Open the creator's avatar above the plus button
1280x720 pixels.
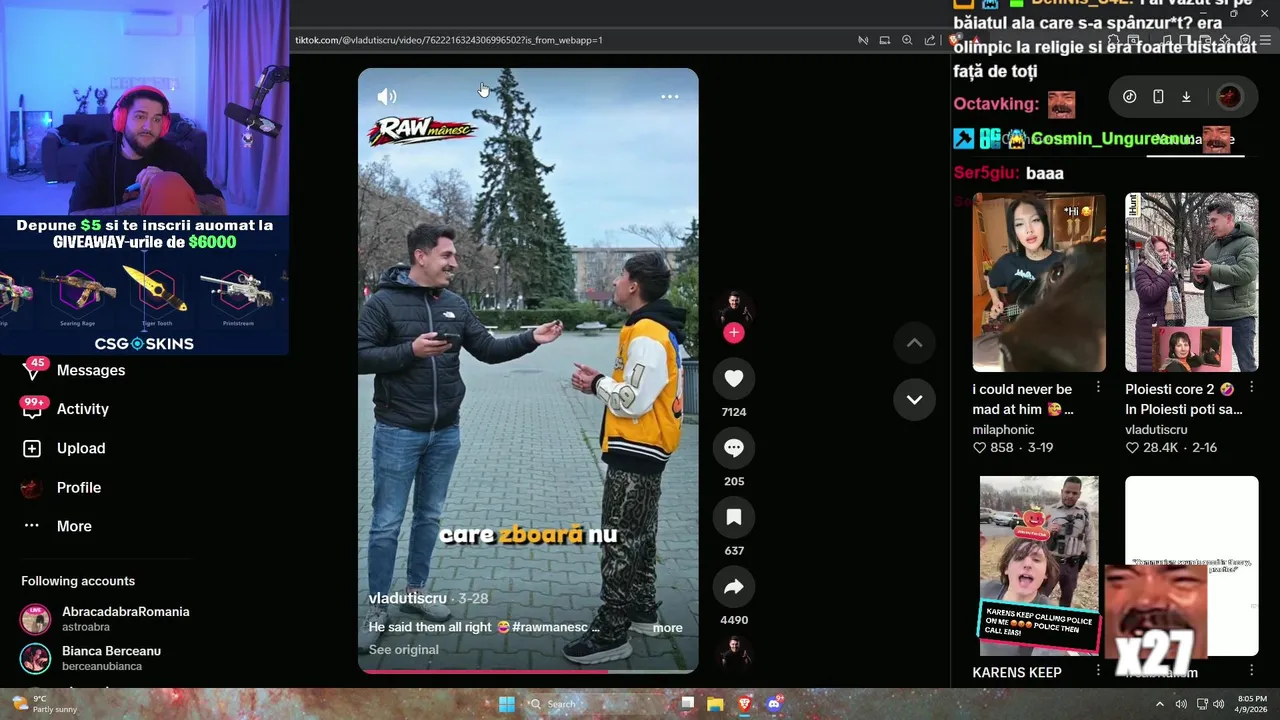point(734,307)
